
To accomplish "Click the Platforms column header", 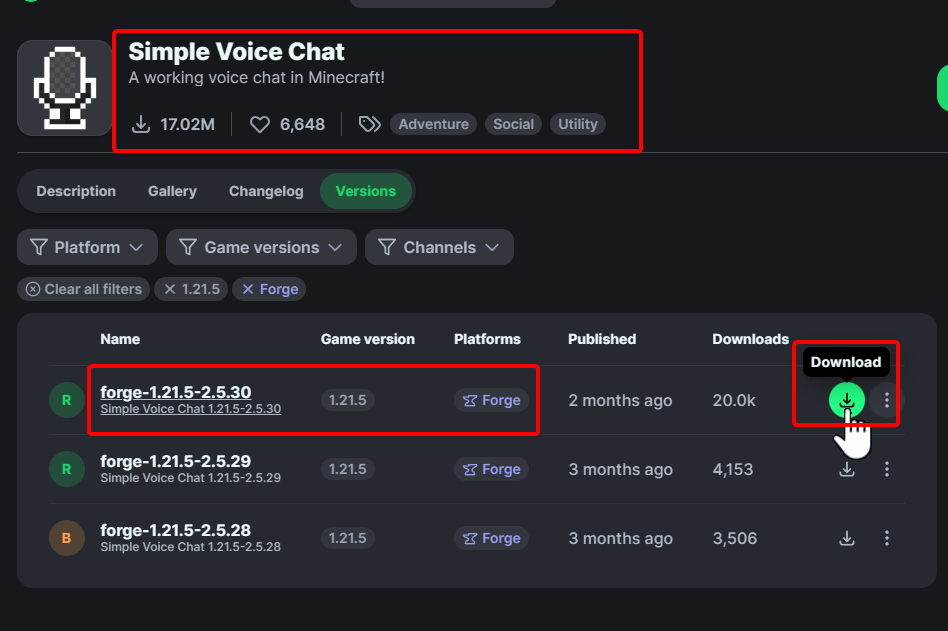I will tap(487, 339).
